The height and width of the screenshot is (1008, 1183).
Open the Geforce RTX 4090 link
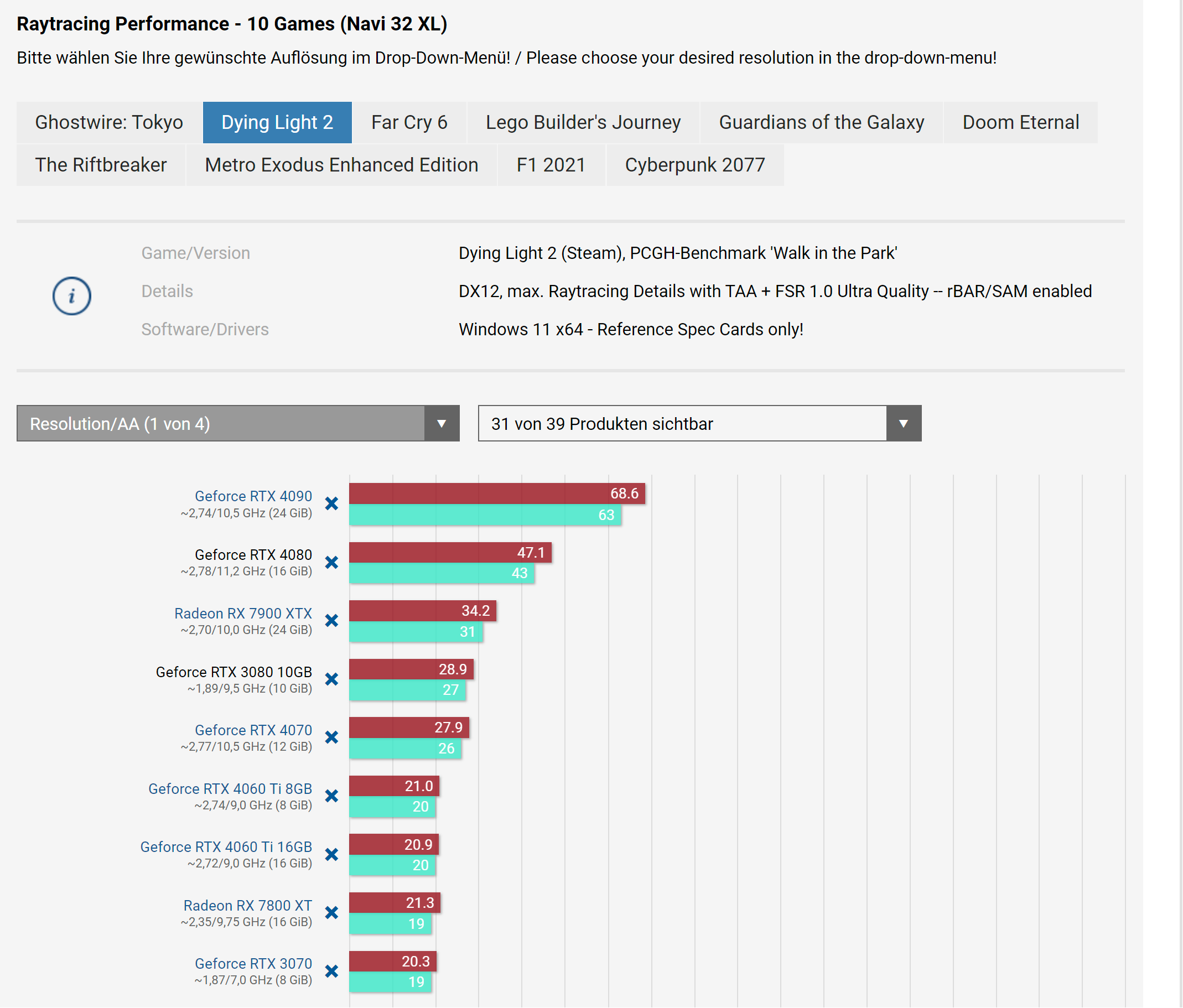253,496
